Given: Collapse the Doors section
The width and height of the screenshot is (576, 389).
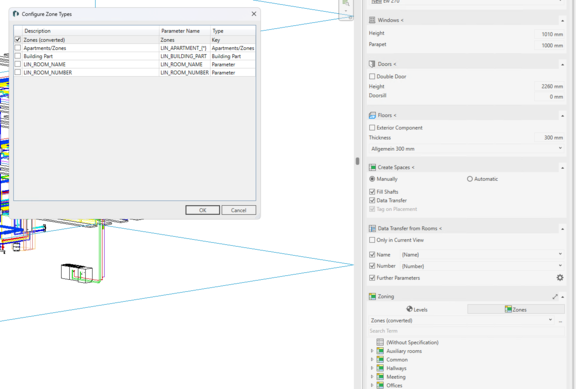Looking at the screenshot, I should point(562,65).
